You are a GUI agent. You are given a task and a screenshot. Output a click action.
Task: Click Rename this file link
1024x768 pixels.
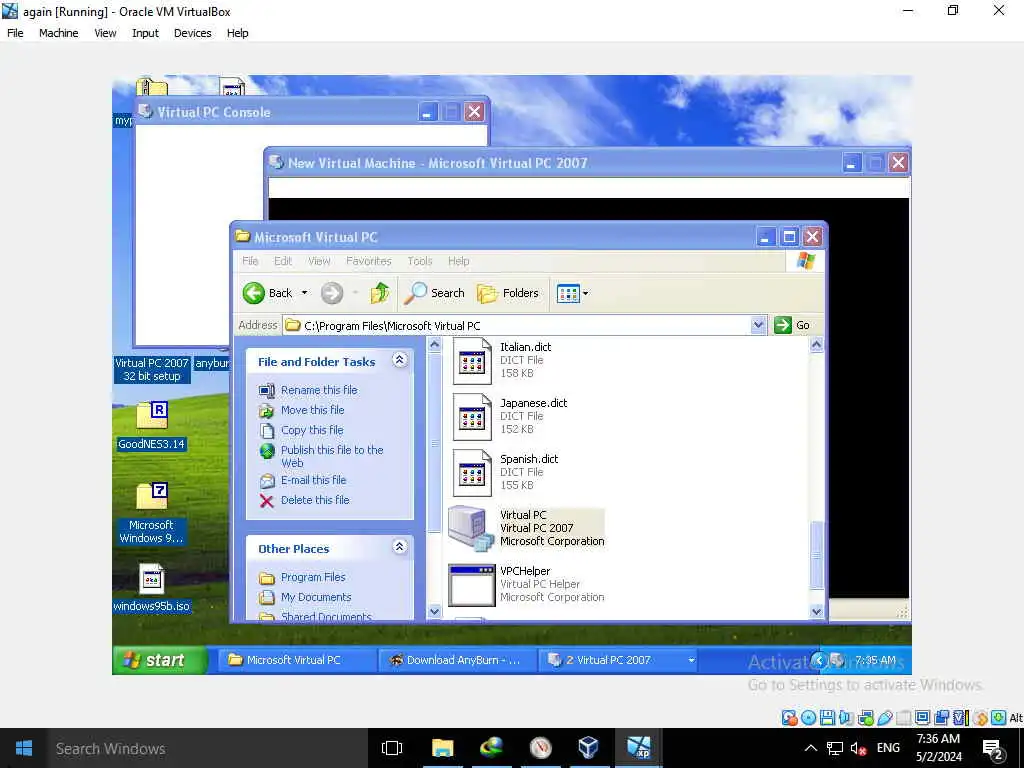tap(319, 390)
